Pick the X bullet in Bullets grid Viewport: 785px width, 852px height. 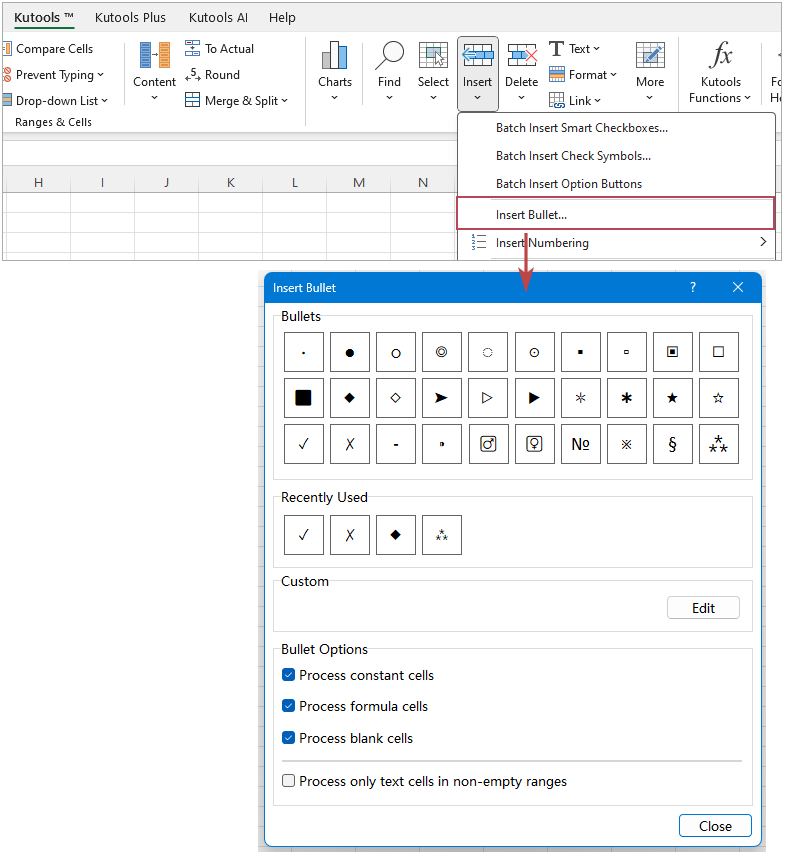[x=349, y=444]
